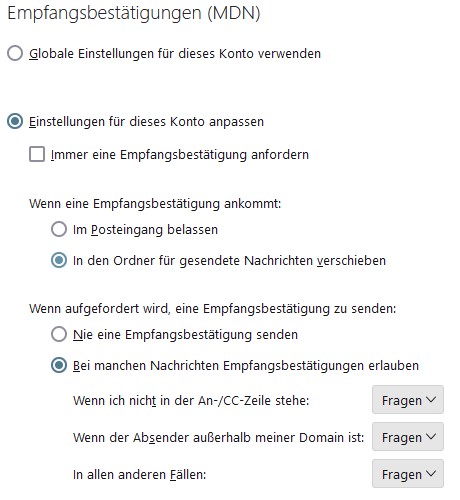
Task: Click the chevron arrow in the An-/CC-Zeile dropdown
Action: (431, 400)
